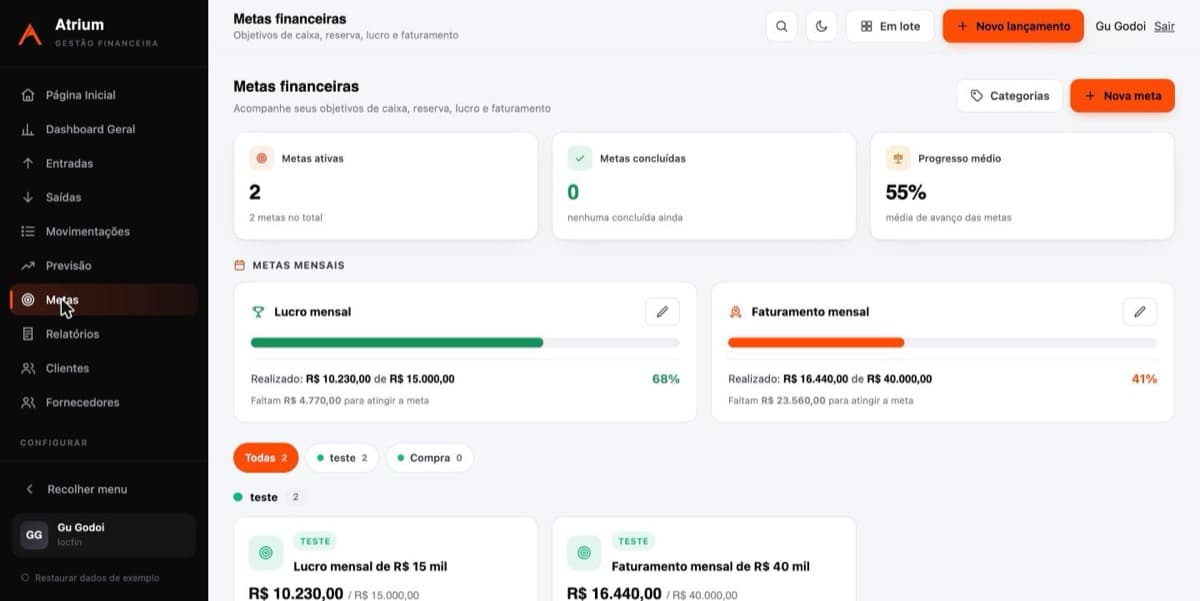Open Relatórios sidebar item
Screen dimensions: 1200x601
[104, 334]
